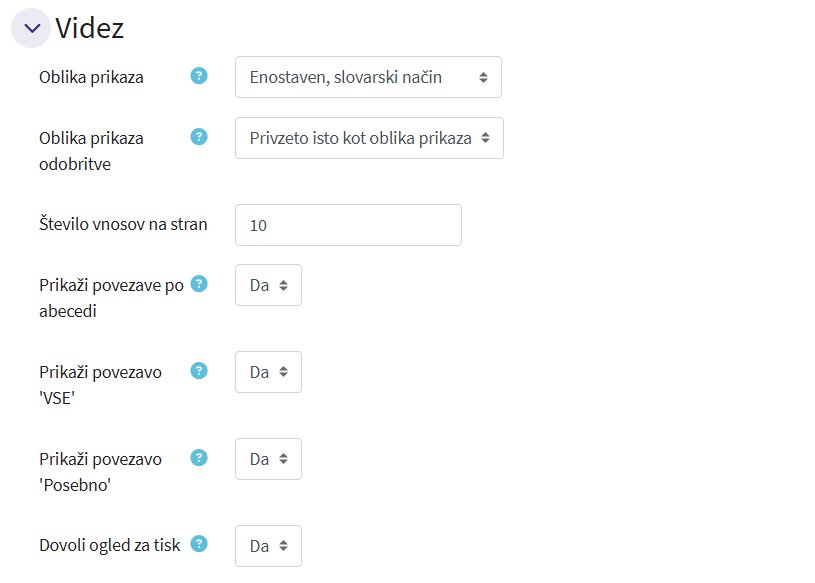This screenshot has height=583, width=815.
Task: Show help for Prikaži povezavo 'VSE'
Action: (199, 371)
